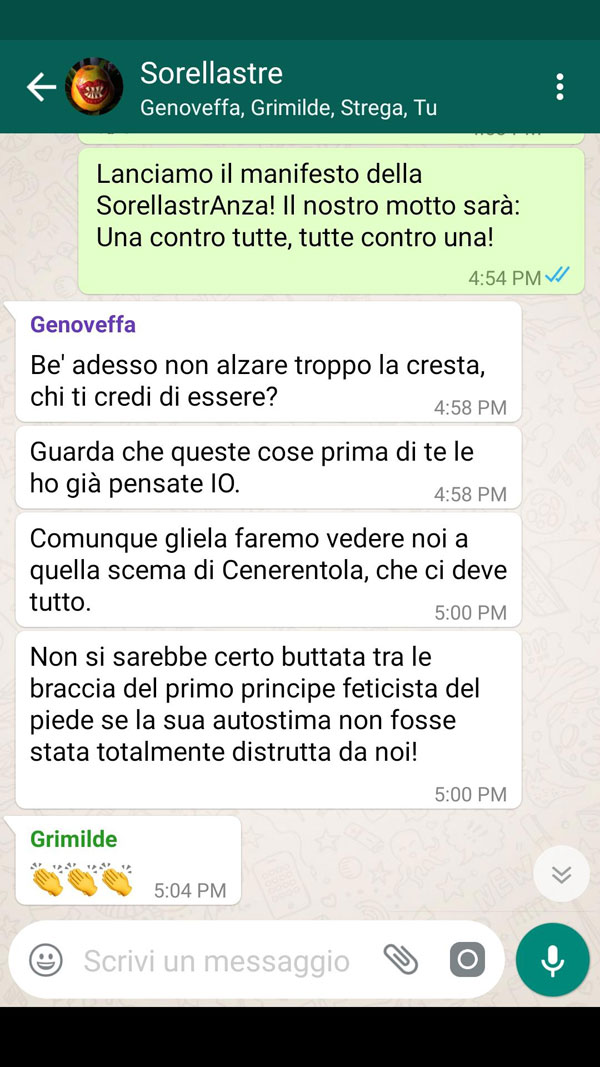Tap the paperclip attachment icon
The width and height of the screenshot is (600, 1067).
point(401,959)
